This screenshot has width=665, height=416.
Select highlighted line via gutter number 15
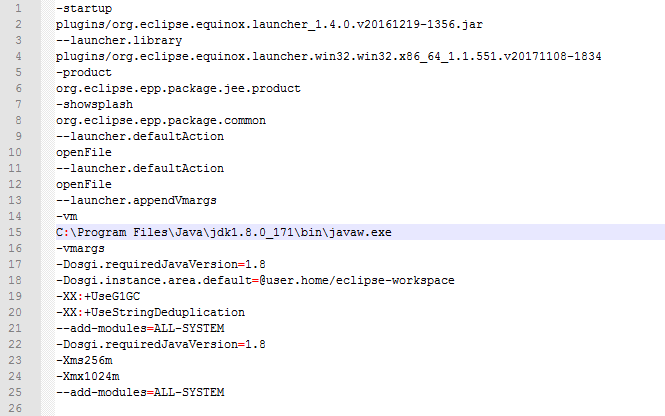point(15,232)
